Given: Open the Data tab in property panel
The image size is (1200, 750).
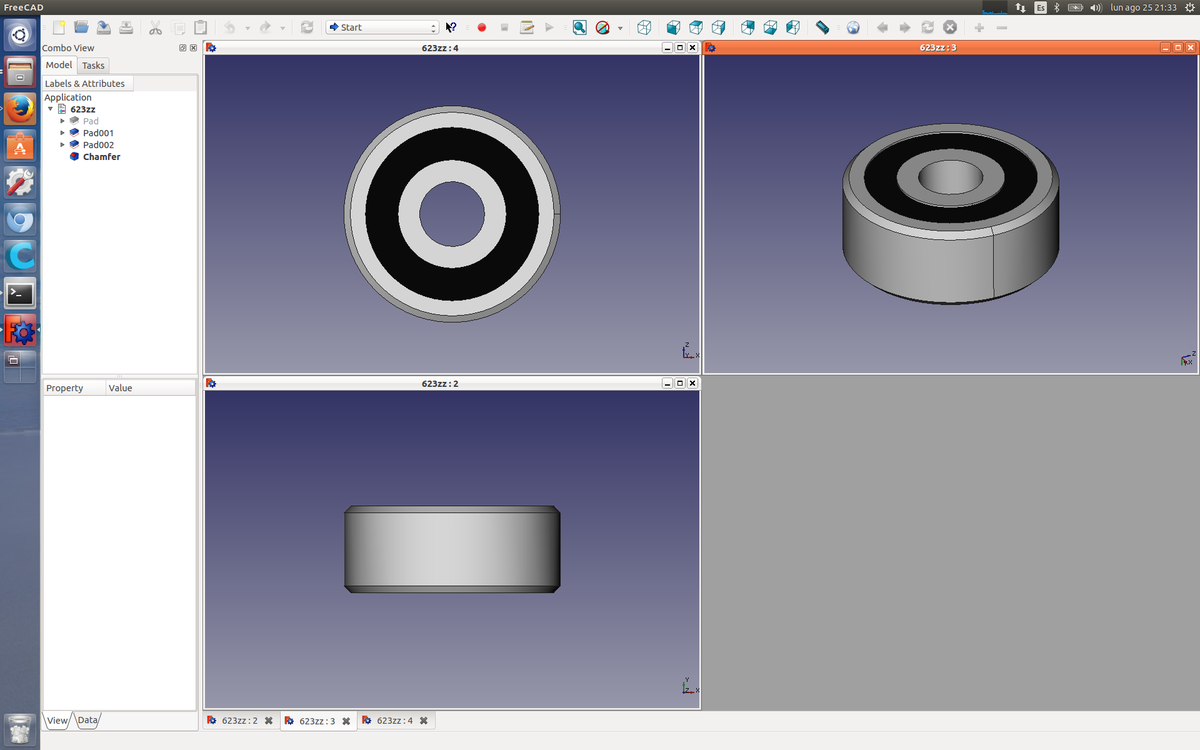Looking at the screenshot, I should pyautogui.click(x=88, y=720).
